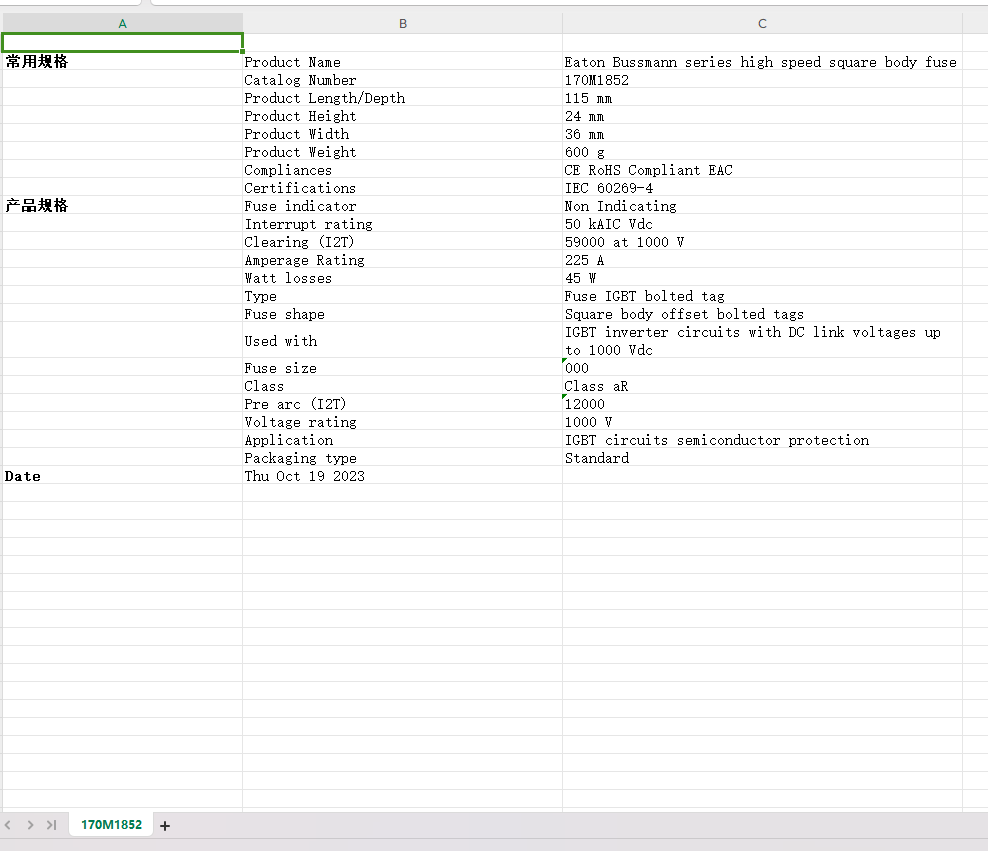Select the Type label cell
988x851 pixels.
pos(403,296)
